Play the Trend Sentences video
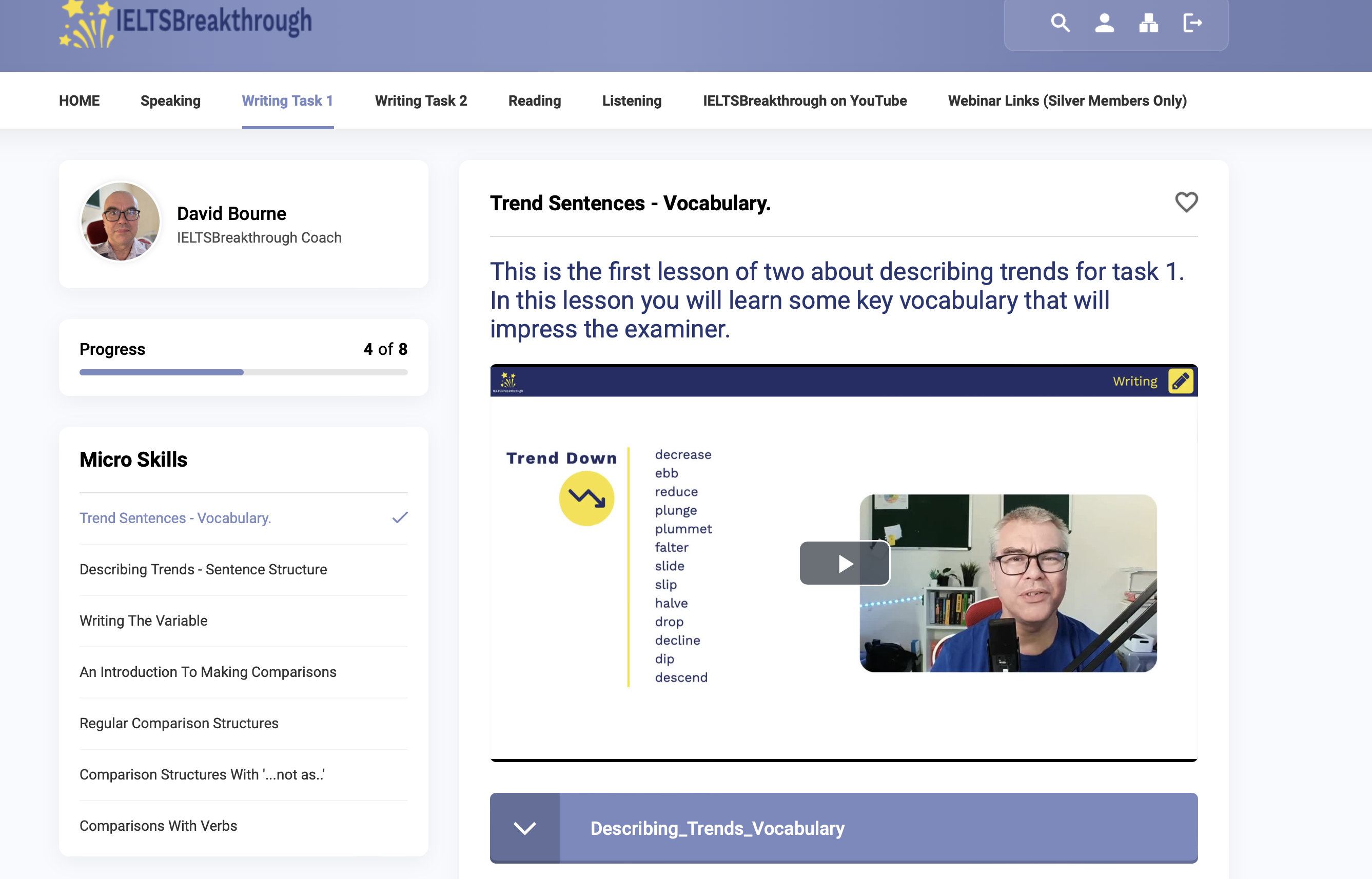Image resolution: width=1372 pixels, height=879 pixels. point(845,564)
